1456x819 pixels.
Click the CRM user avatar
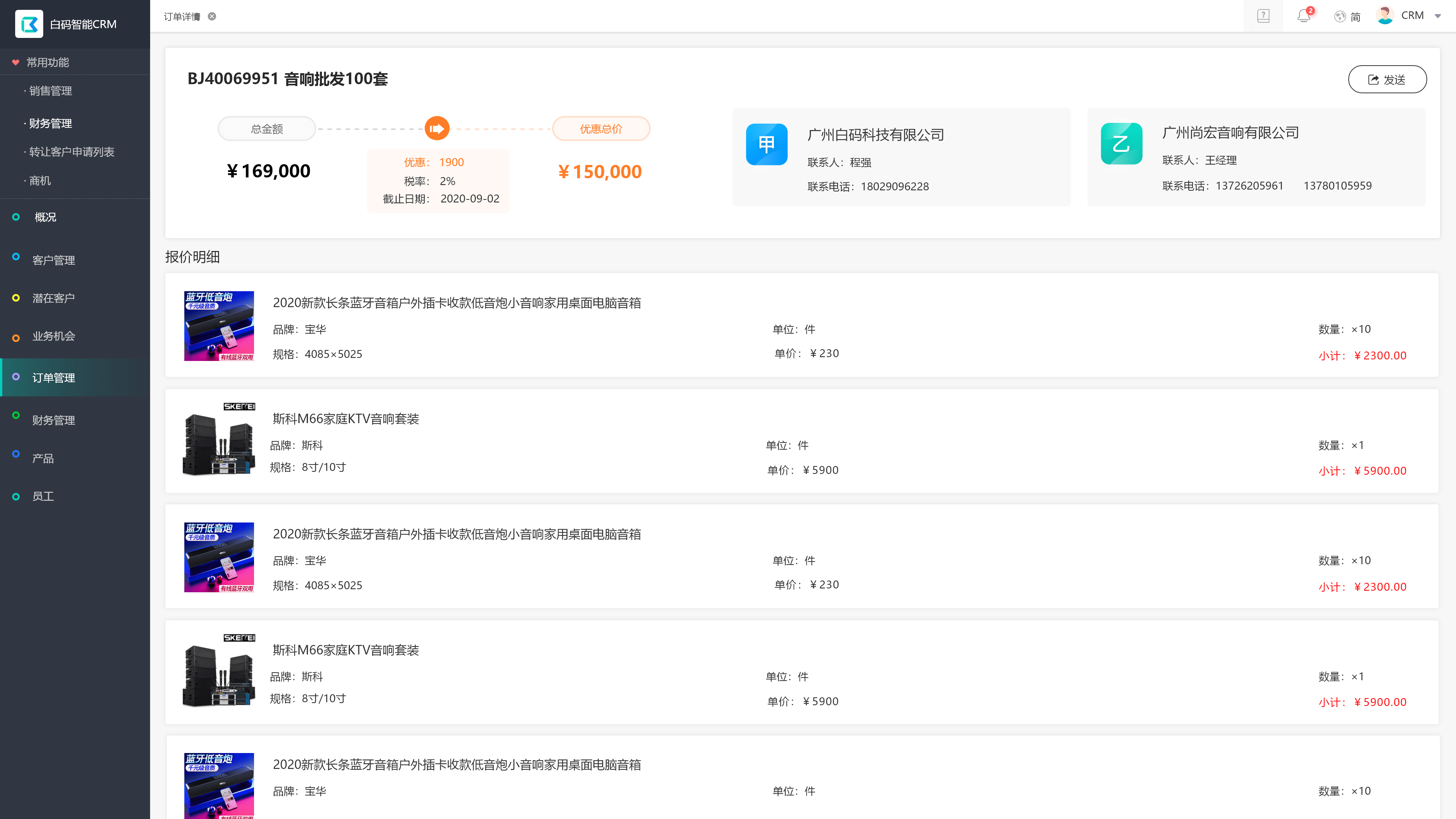(1385, 15)
